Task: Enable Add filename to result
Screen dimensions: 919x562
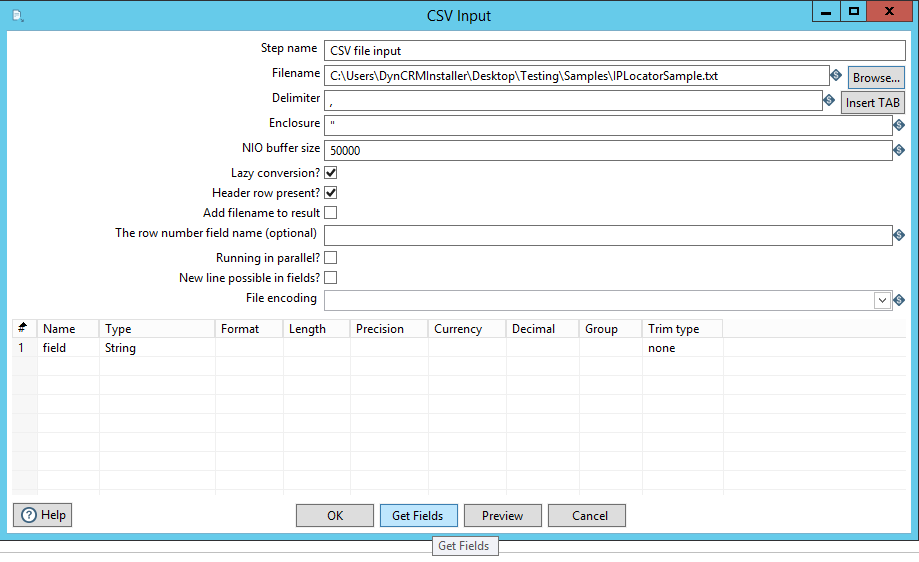Action: pyautogui.click(x=330, y=213)
